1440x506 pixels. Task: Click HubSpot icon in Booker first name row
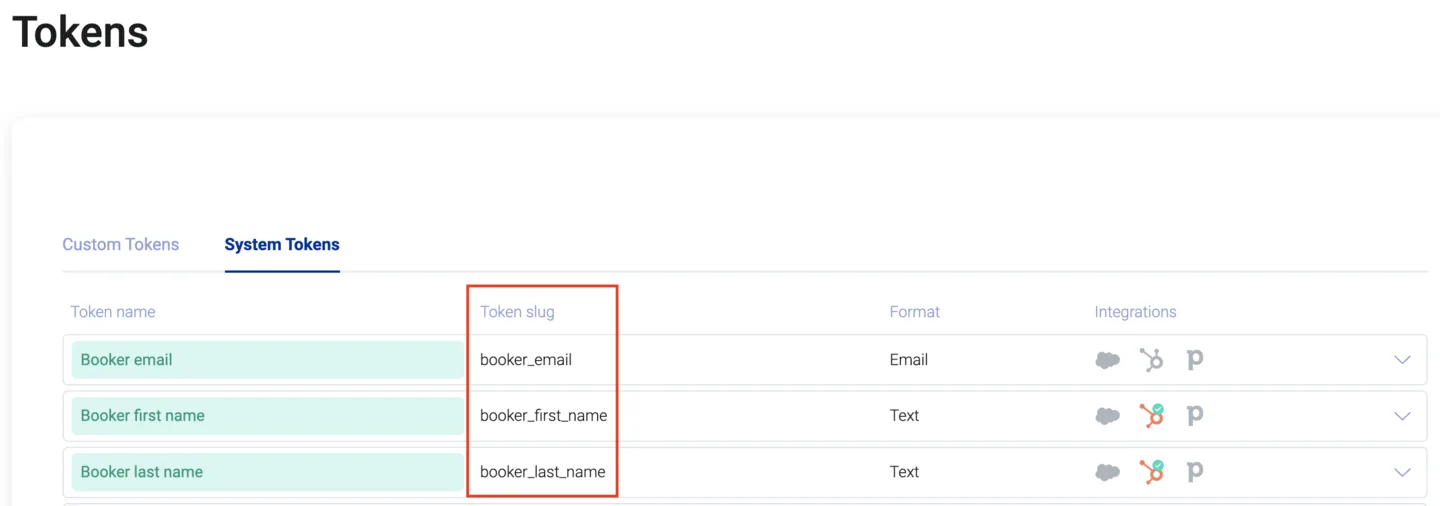click(1152, 415)
